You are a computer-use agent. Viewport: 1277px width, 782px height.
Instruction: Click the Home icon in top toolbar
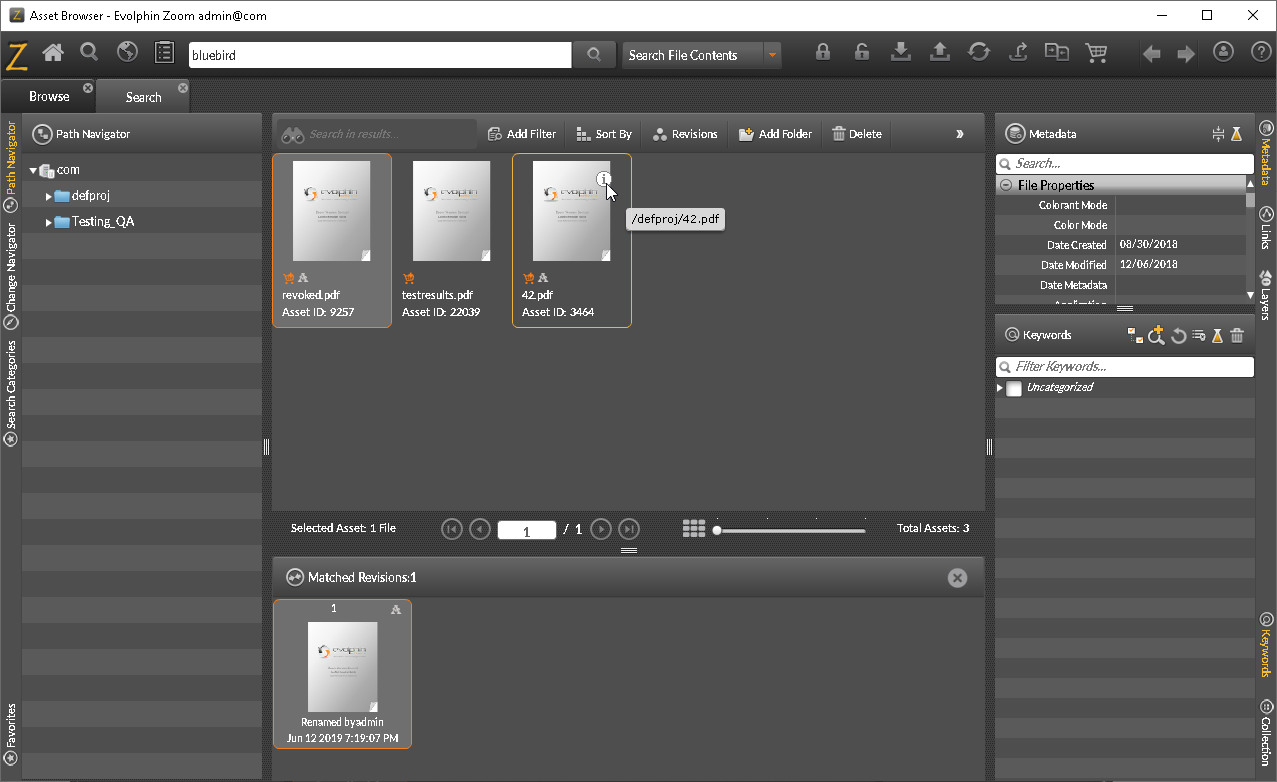pos(53,52)
